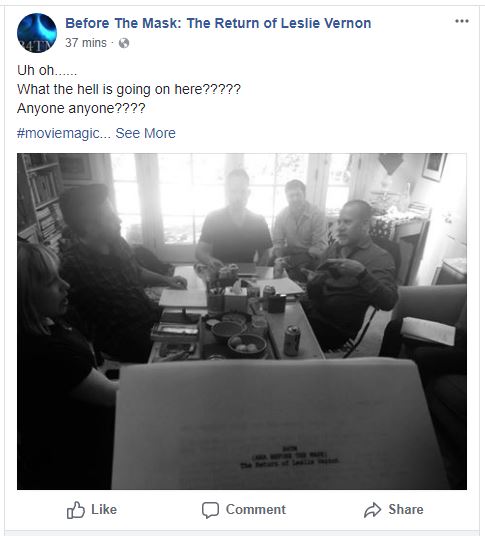Click the script title page in photo

(279, 424)
